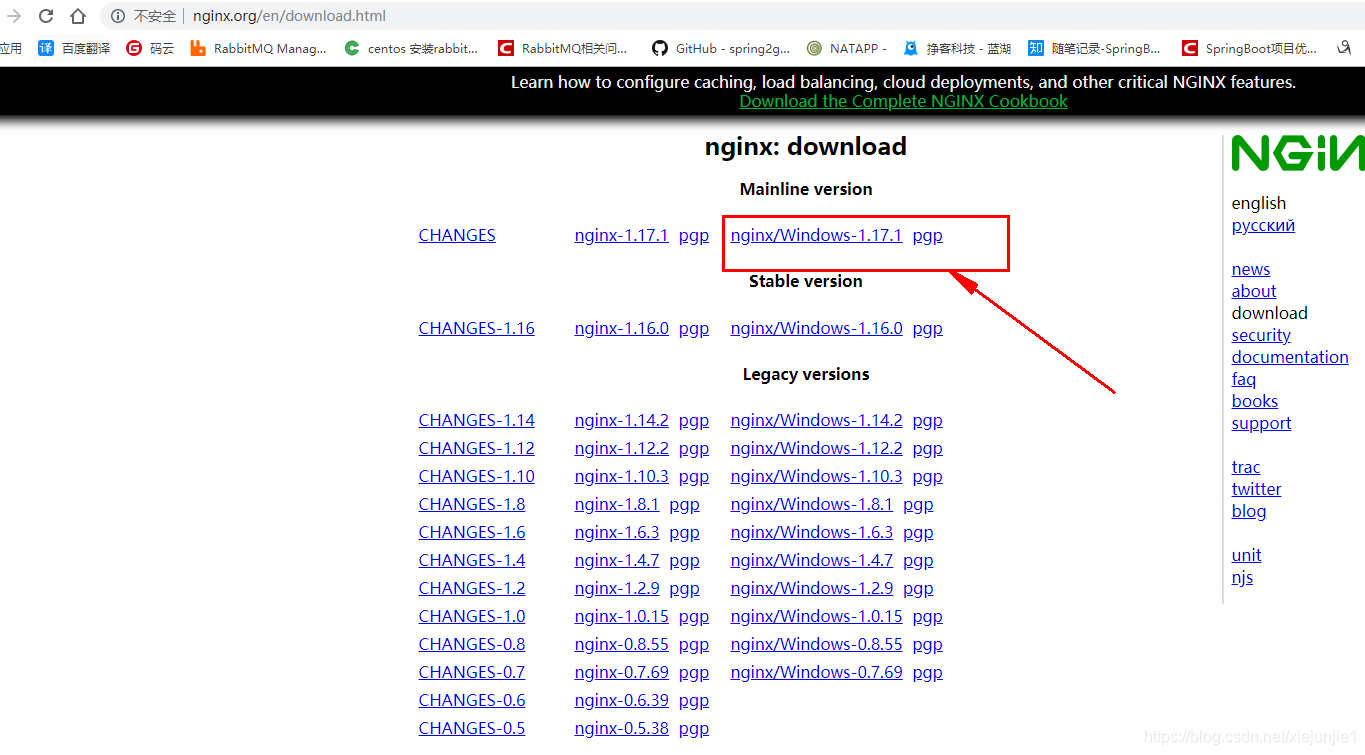Open the NATAPP bookmark
1365x755 pixels.
pos(847,48)
